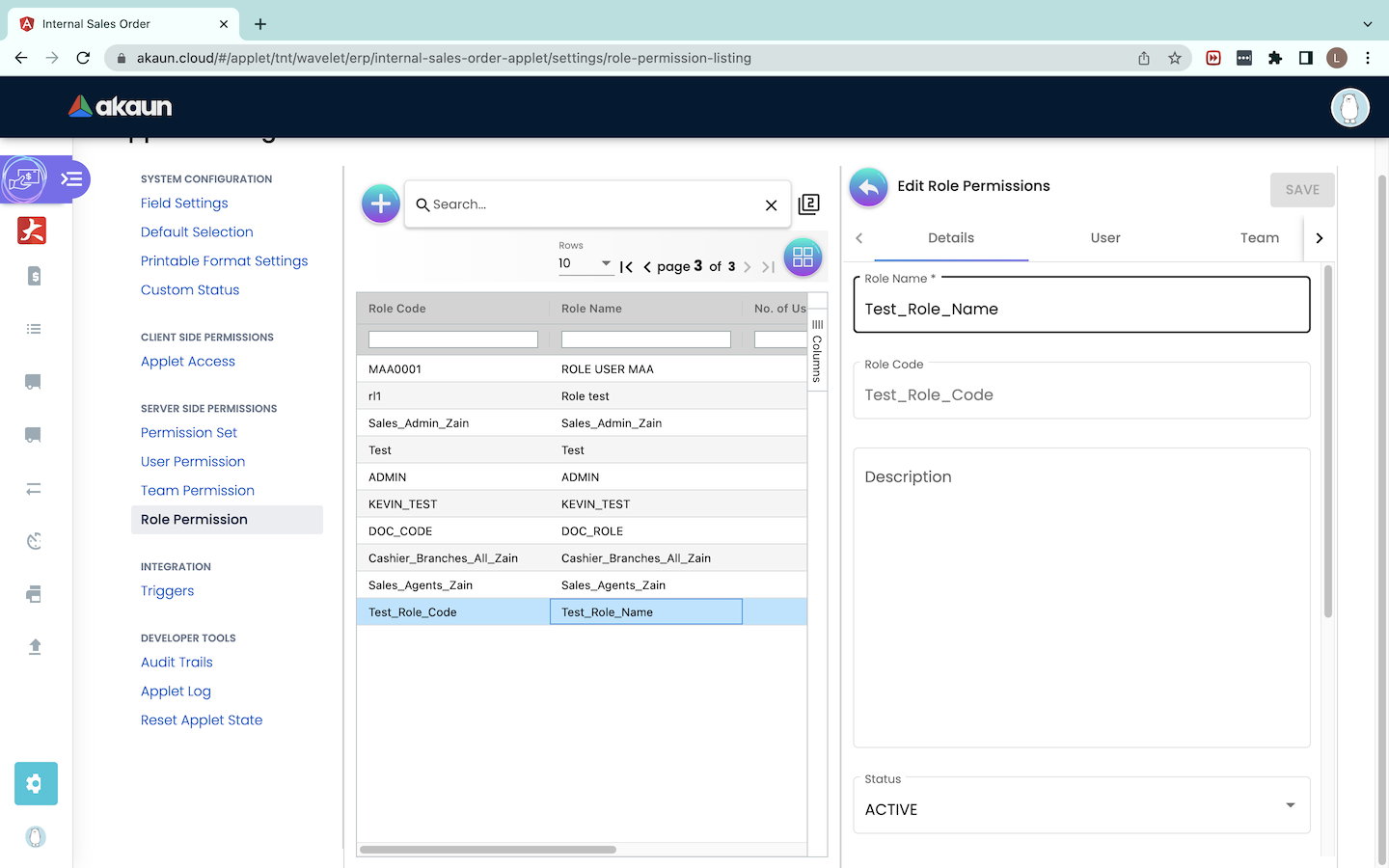Image resolution: width=1389 pixels, height=868 pixels.
Task: Click the printer icon in left sidebar
Action: (x=35, y=594)
